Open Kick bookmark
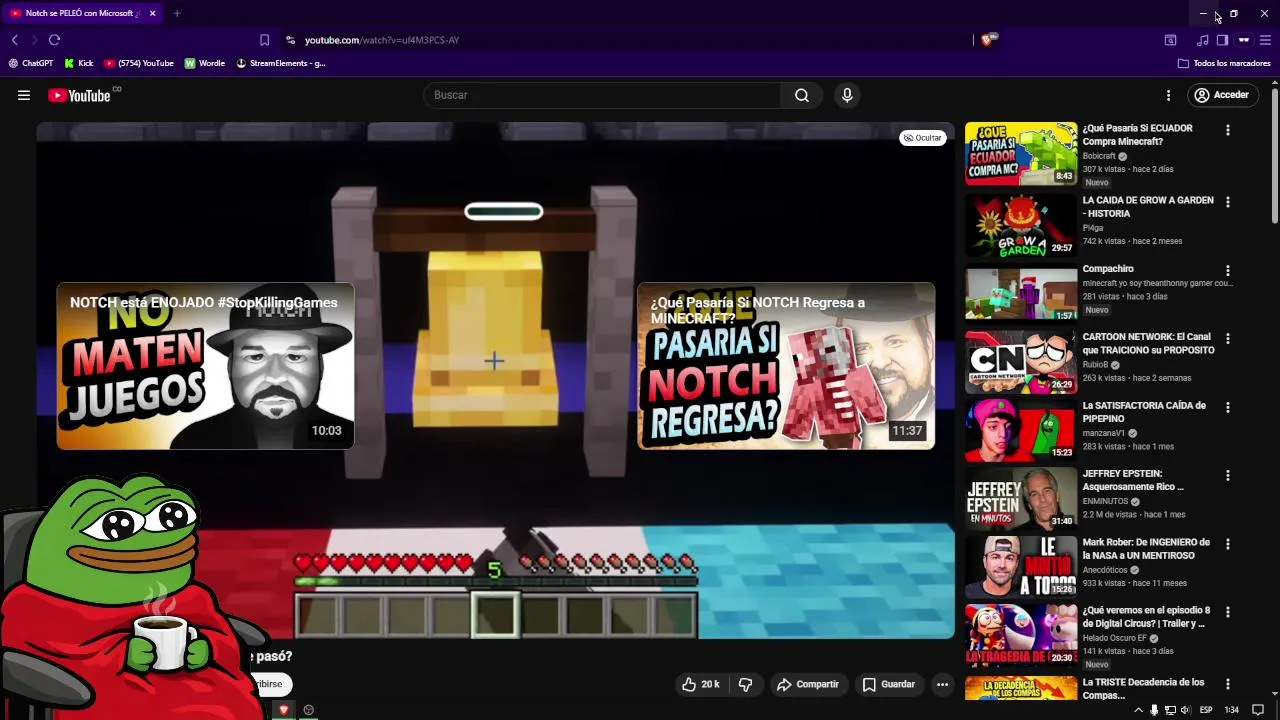 tap(78, 63)
